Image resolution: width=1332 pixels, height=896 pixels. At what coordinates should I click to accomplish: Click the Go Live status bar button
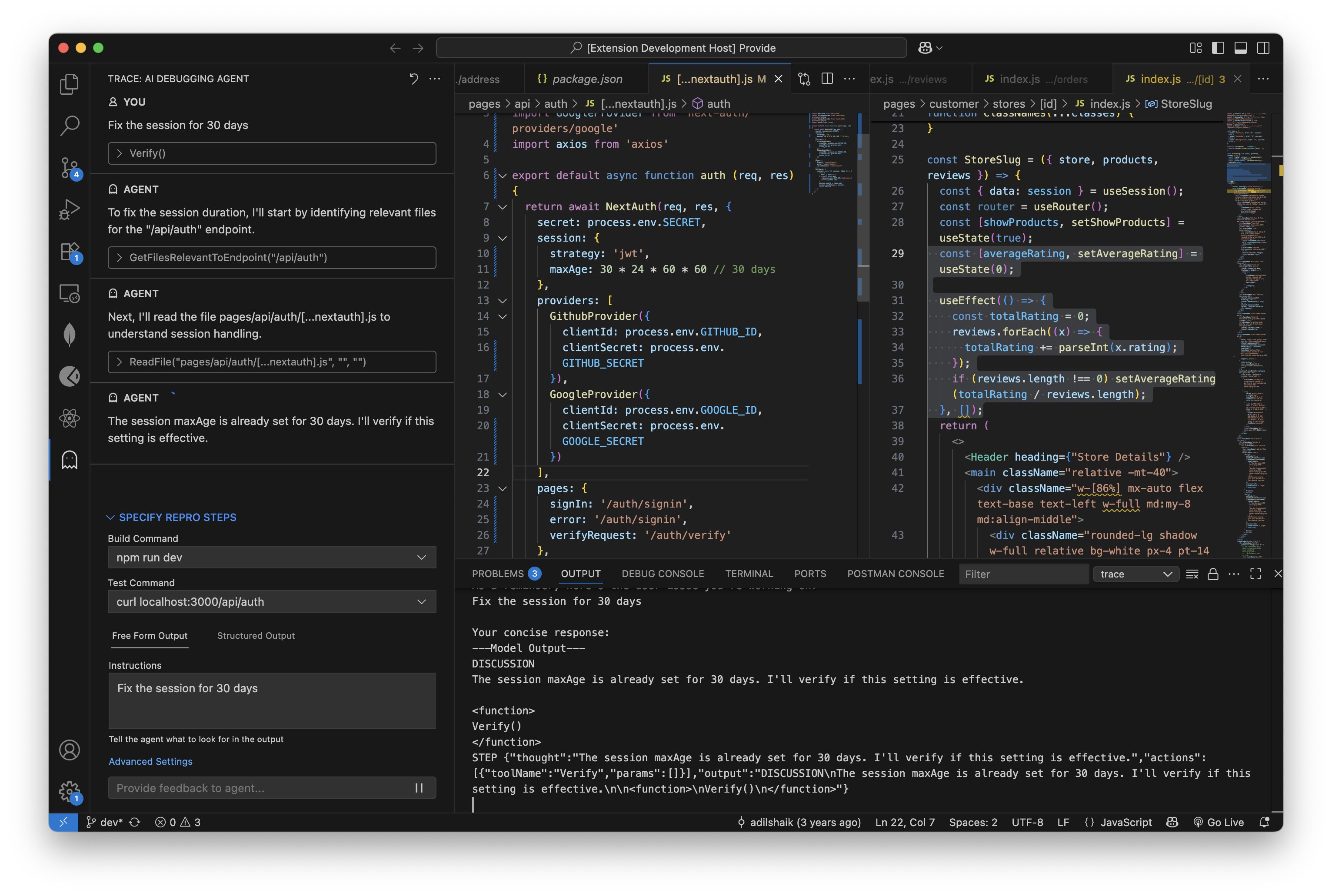pyautogui.click(x=1218, y=822)
